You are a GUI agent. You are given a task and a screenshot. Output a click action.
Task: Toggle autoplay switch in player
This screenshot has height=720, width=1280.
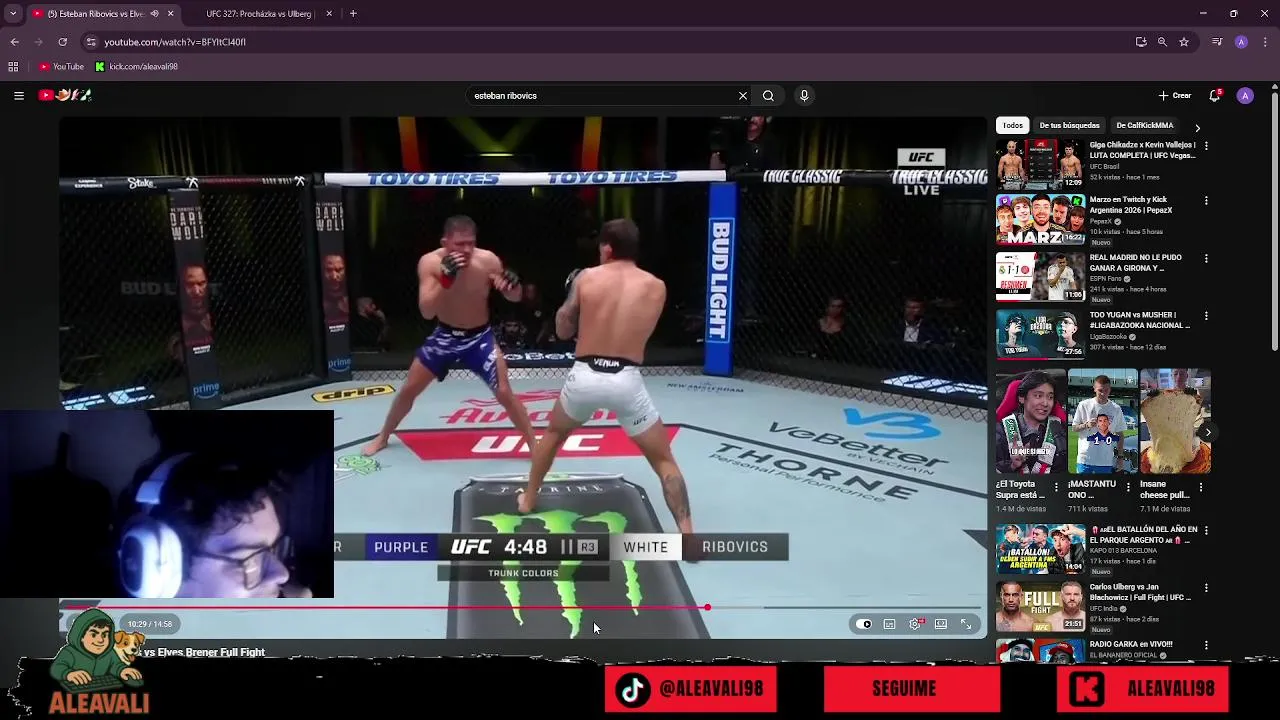(x=865, y=624)
